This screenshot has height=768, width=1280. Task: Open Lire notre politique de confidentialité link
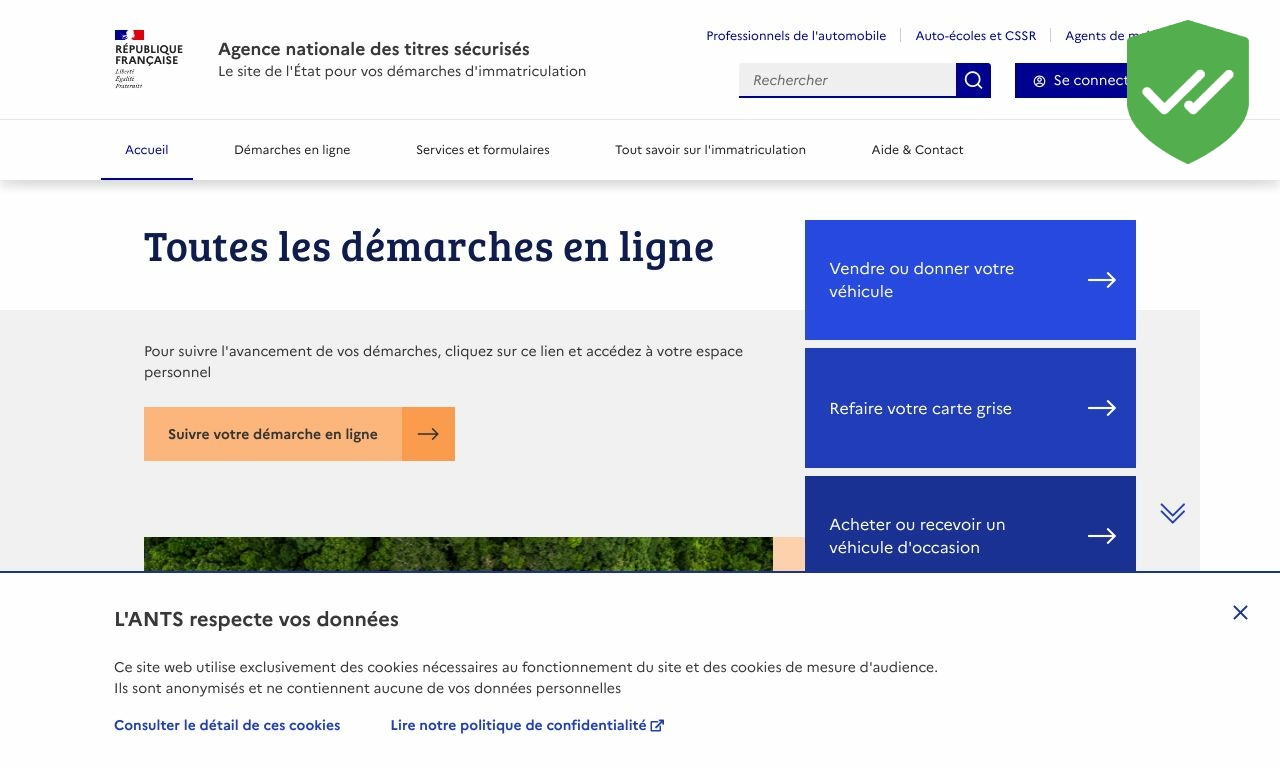527,725
